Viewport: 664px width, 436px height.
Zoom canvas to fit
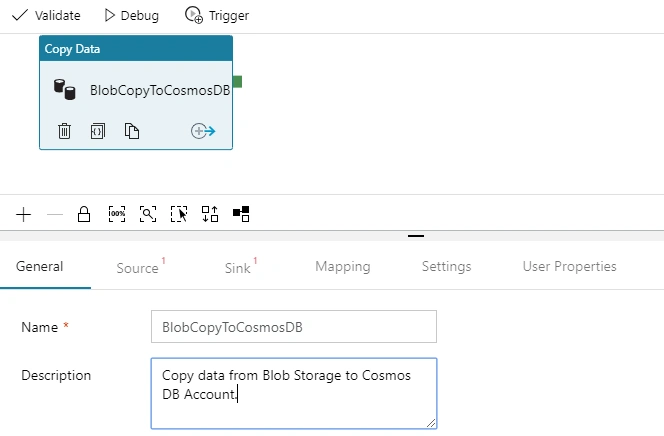(x=148, y=214)
